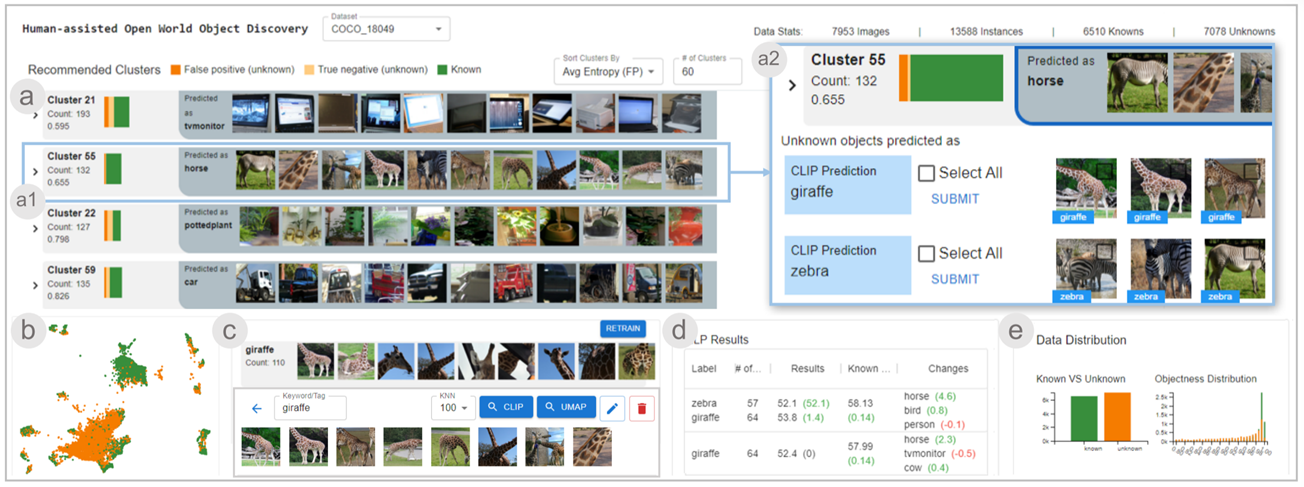This screenshot has width=1304, height=487.
Task: Open the Dataset dropdown showing COCO_18049
Action: pyautogui.click(x=386, y=30)
